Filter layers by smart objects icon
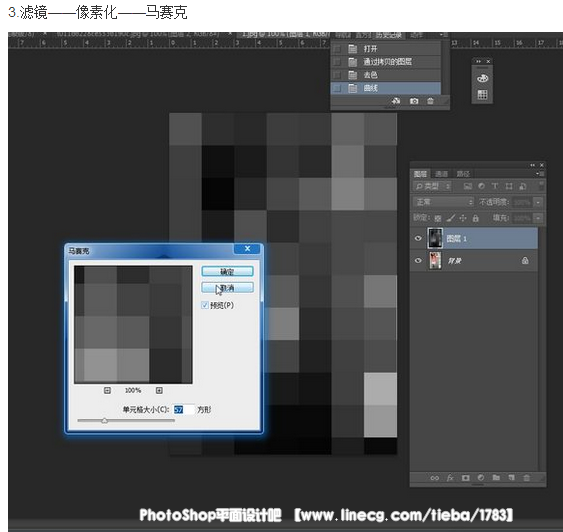The image size is (563, 532). pos(523,186)
